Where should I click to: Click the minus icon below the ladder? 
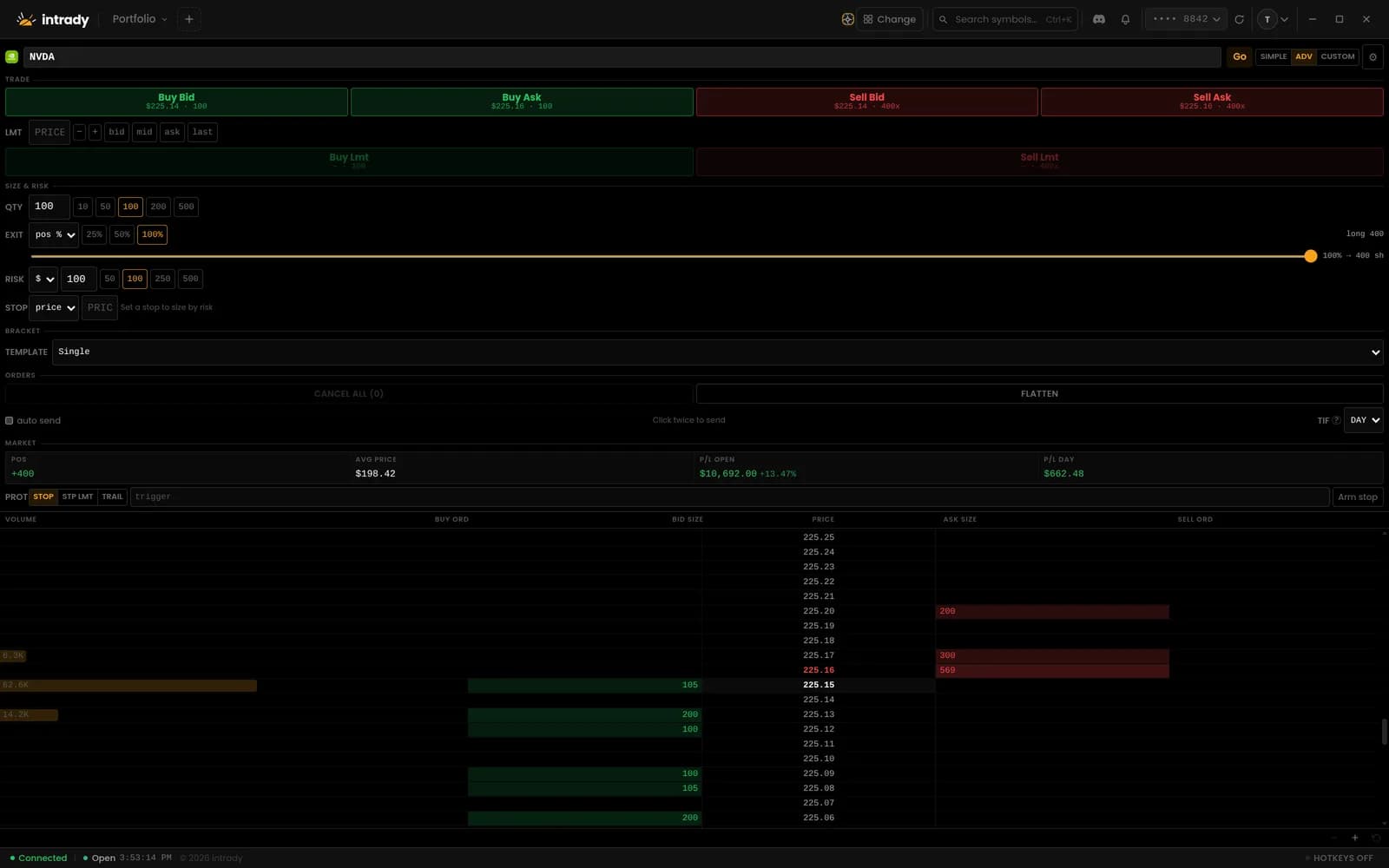1334,838
